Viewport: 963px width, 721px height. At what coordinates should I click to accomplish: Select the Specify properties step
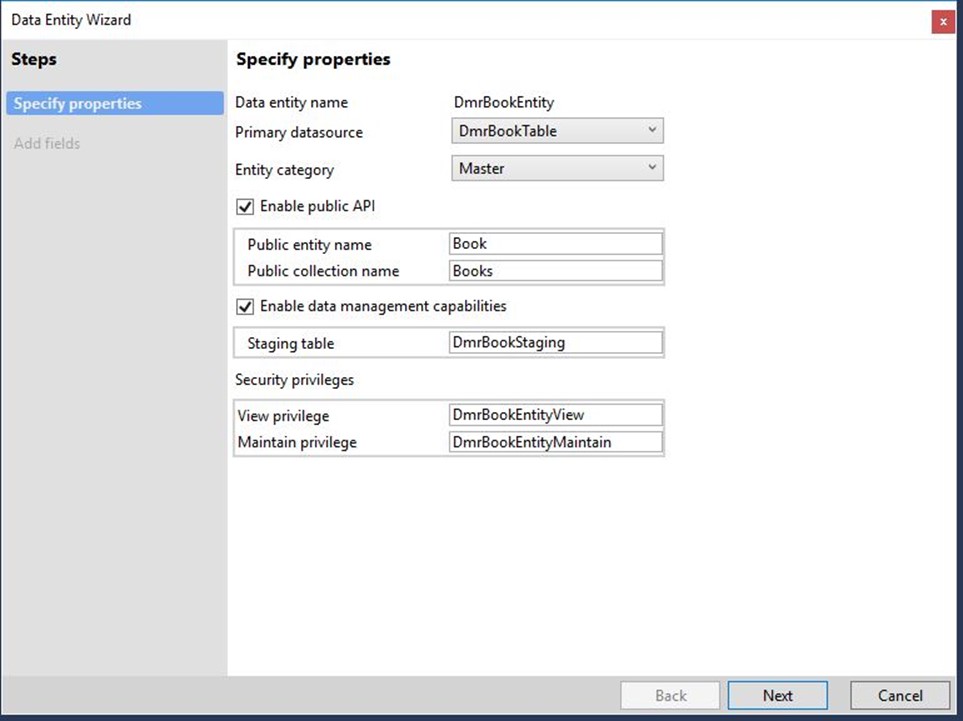(115, 103)
